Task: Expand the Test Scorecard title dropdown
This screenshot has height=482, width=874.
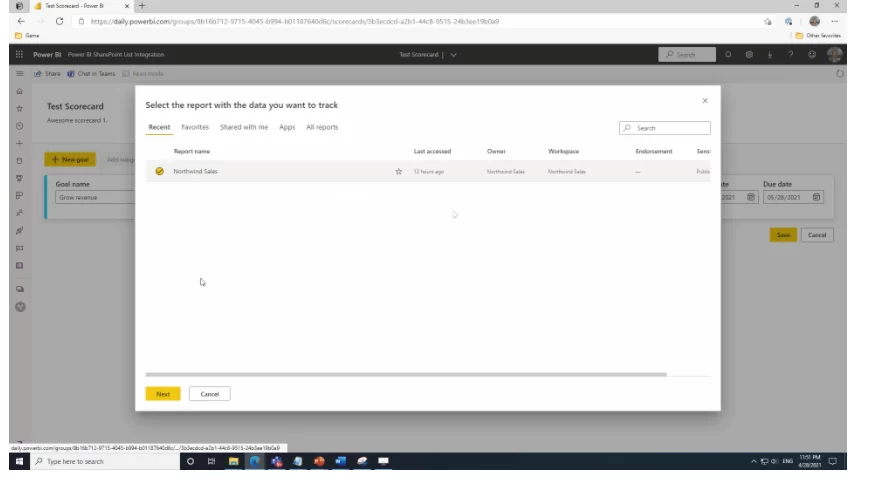Action: (453, 55)
